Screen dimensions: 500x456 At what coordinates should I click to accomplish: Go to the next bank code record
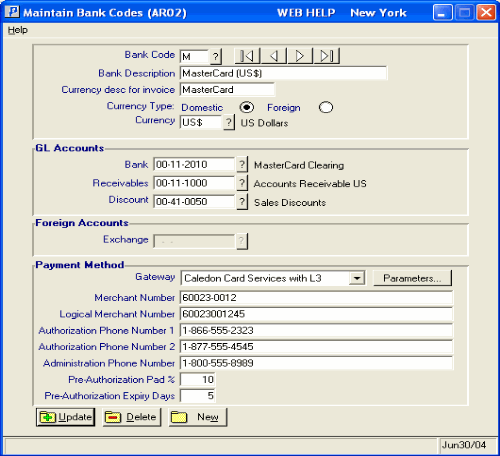pyautogui.click(x=300, y=56)
